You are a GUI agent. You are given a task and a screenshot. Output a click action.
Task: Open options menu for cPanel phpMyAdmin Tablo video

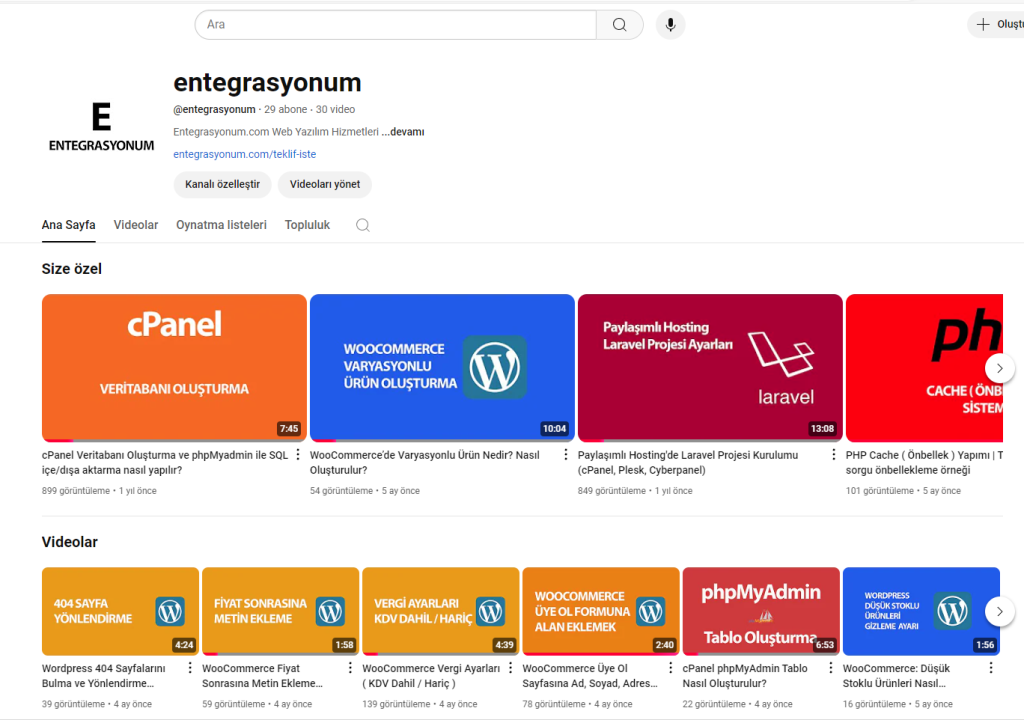click(831, 668)
